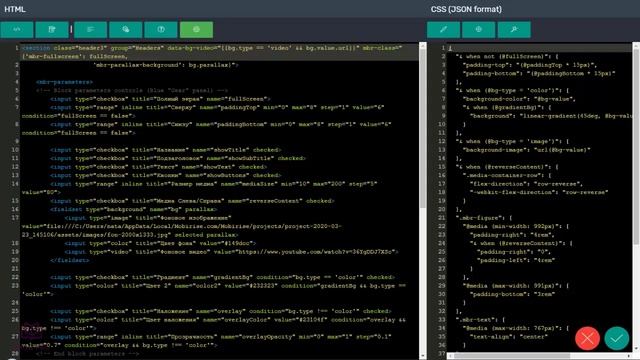This screenshot has width=640, height=360.
Task: Click the text lines icon button in the HTML toolbar
Action: [91, 29]
